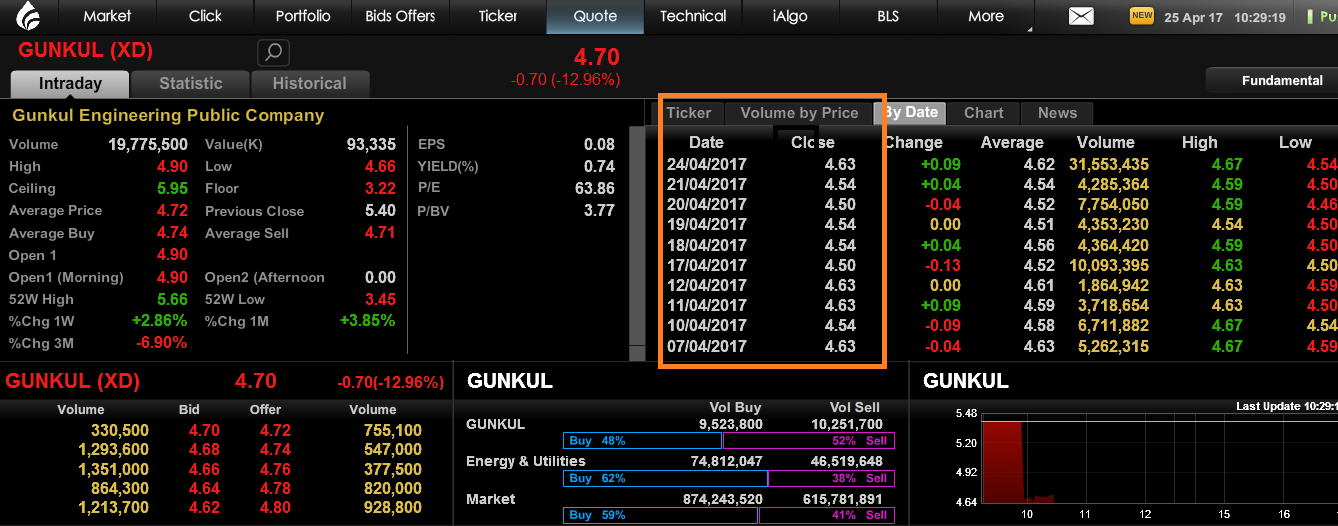Open the BLS menu
Screen dimensions: 1338x526
(x=887, y=16)
